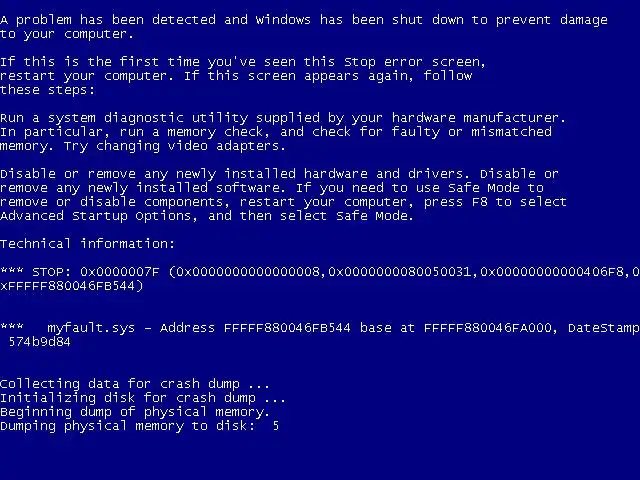Click the 'Run a system diagnostic utility' line
The width and height of the screenshot is (640, 480).
point(283,118)
